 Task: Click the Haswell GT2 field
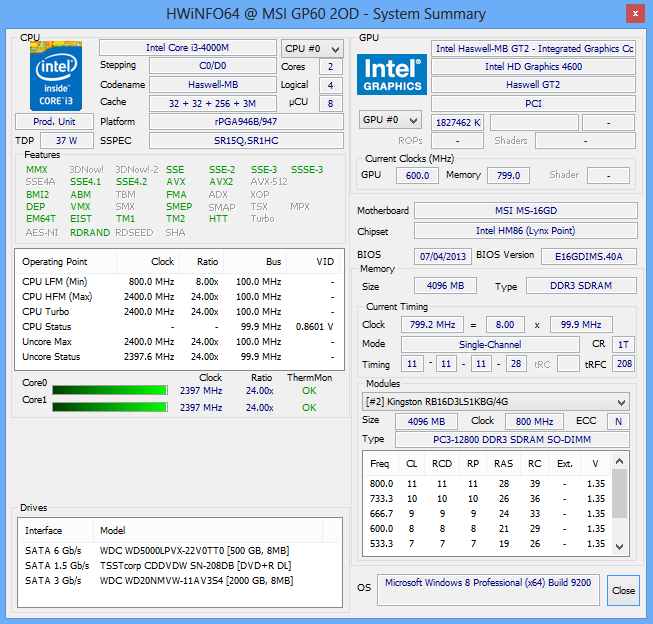click(533, 85)
